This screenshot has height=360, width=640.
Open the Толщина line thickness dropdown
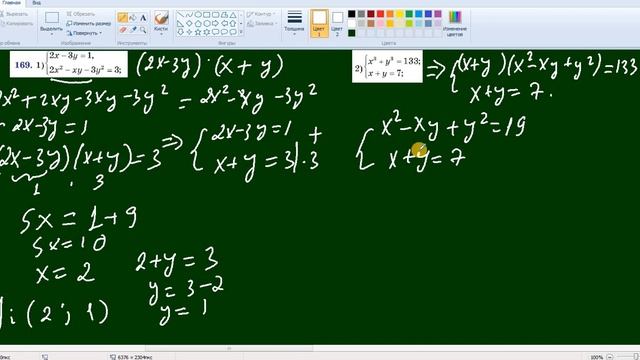(294, 23)
